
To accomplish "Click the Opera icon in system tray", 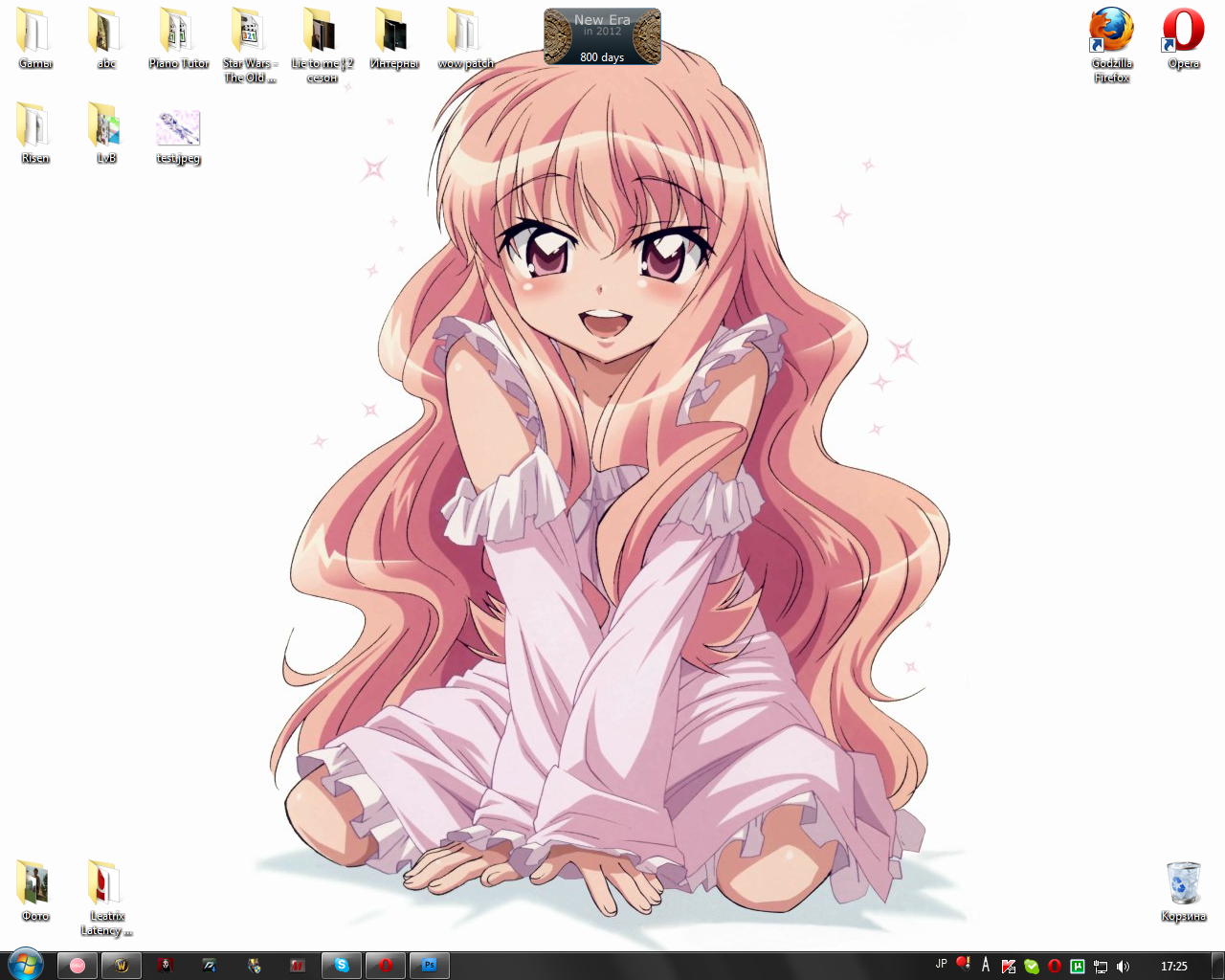I will tap(1055, 967).
